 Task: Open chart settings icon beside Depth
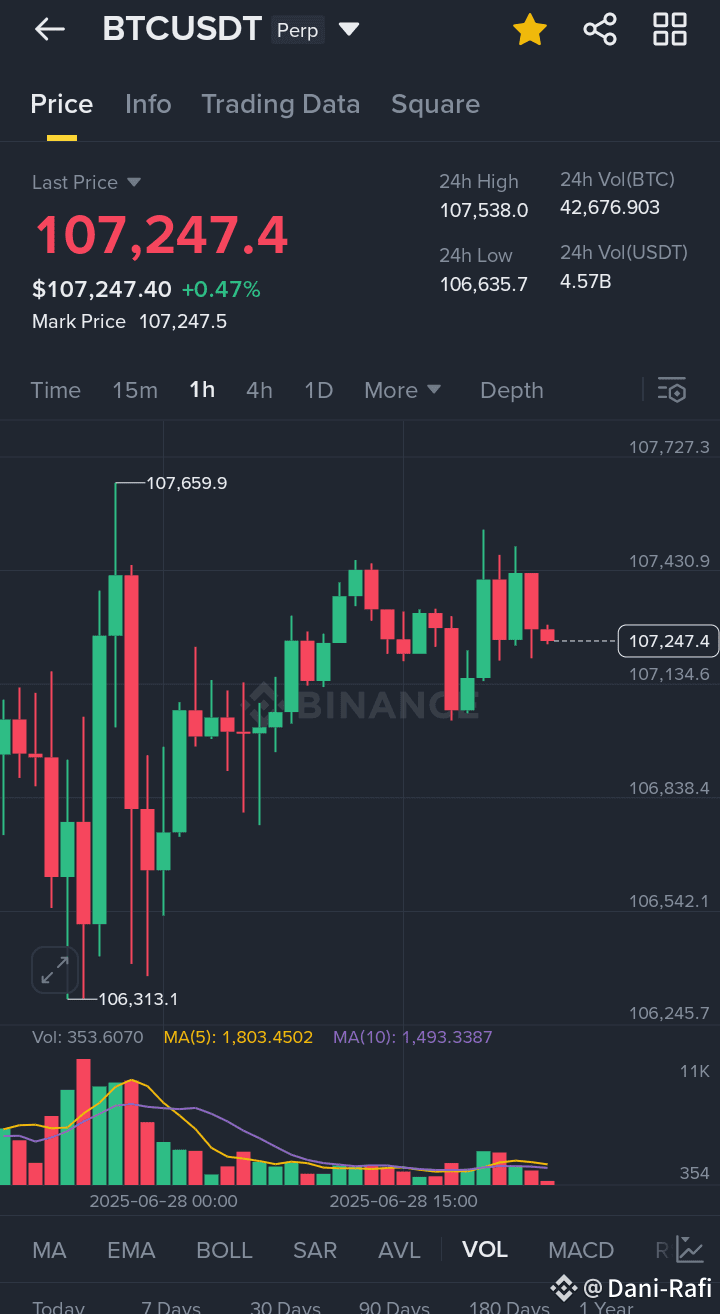(x=671, y=390)
